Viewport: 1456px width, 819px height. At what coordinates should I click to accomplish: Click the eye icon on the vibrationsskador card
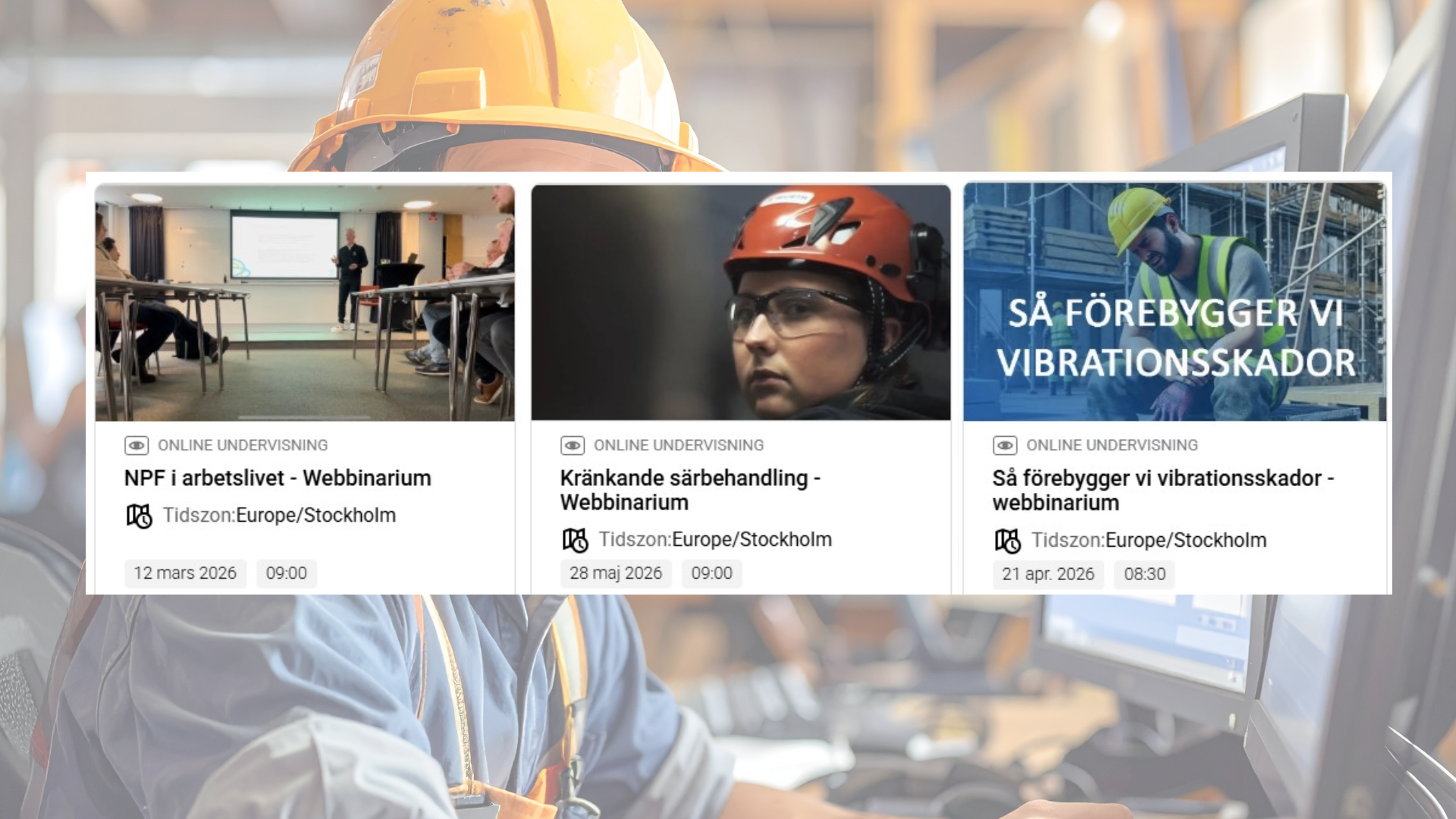click(1005, 445)
